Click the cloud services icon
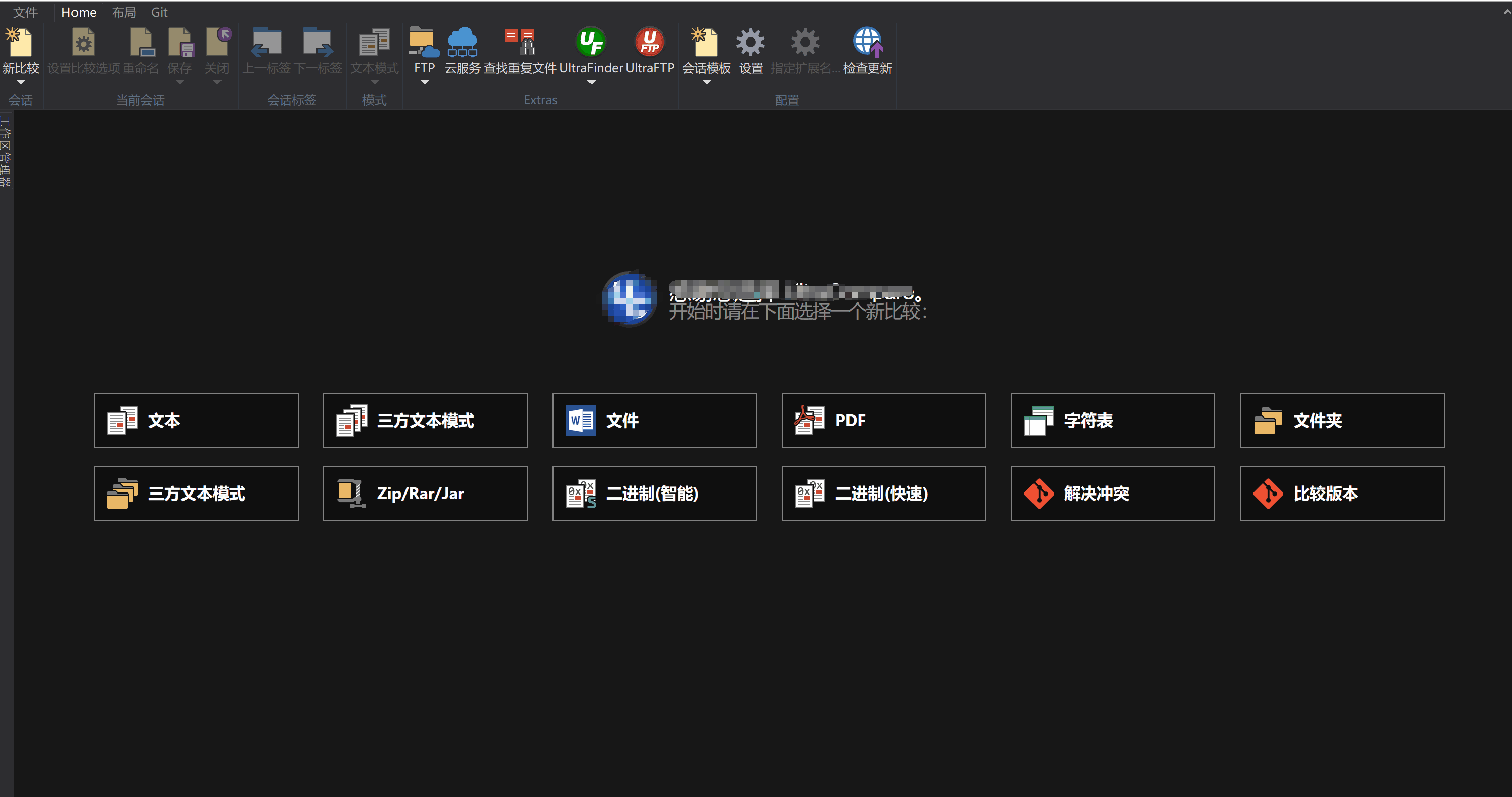 [462, 42]
